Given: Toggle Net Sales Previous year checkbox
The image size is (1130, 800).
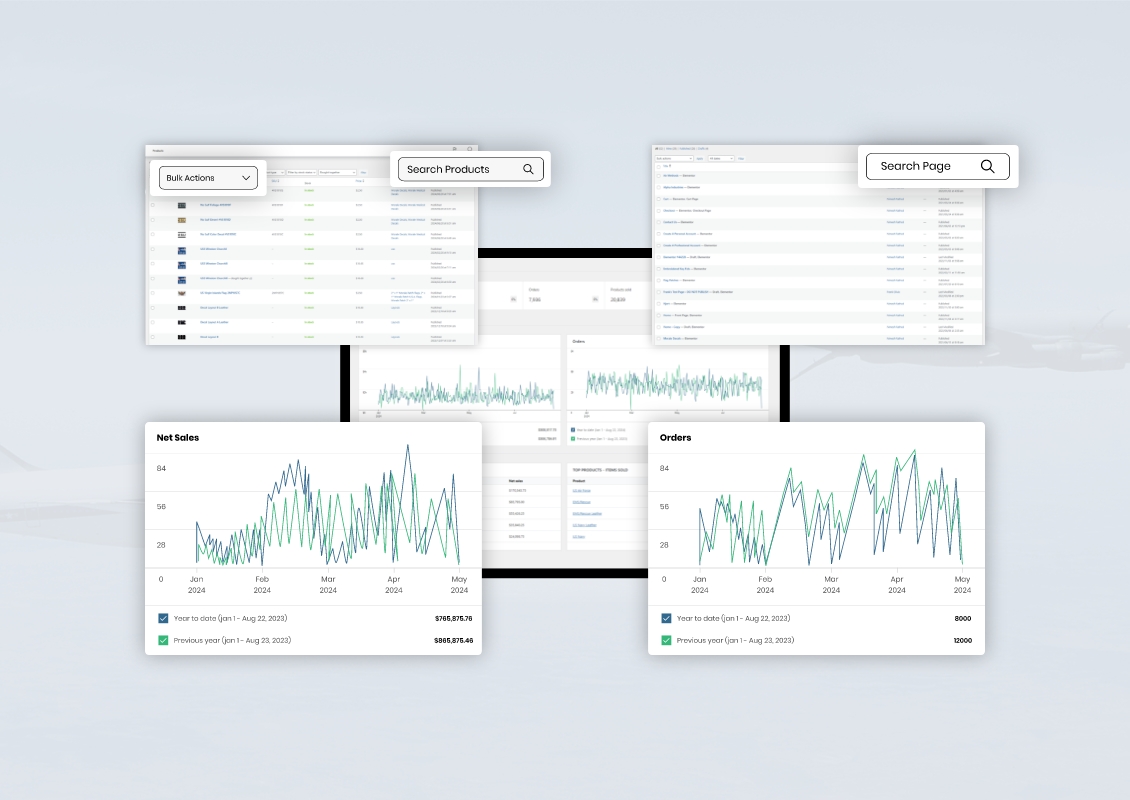Looking at the screenshot, I should pos(163,640).
